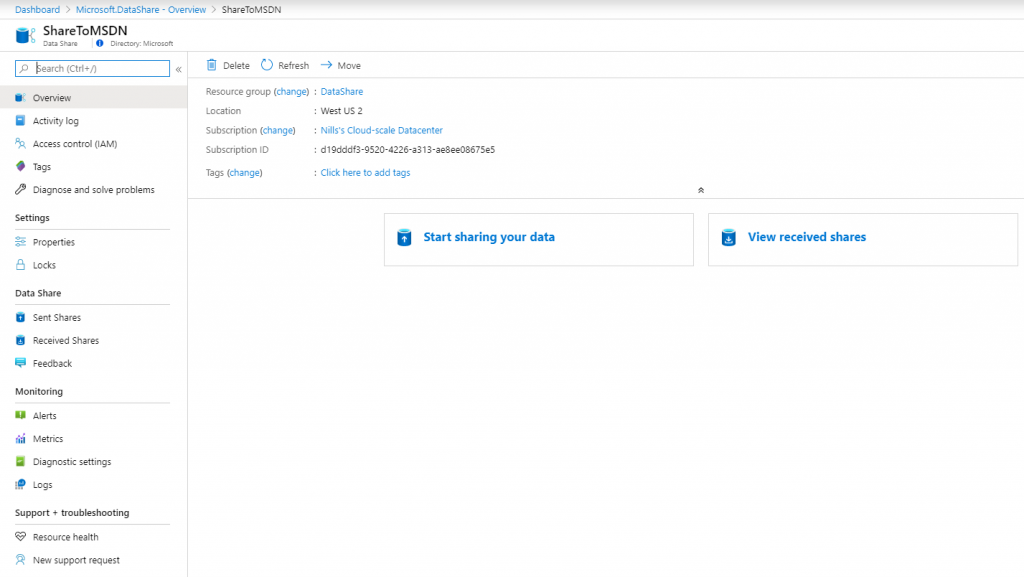Click the Move label in toolbar
This screenshot has width=1024, height=577.
click(x=349, y=66)
